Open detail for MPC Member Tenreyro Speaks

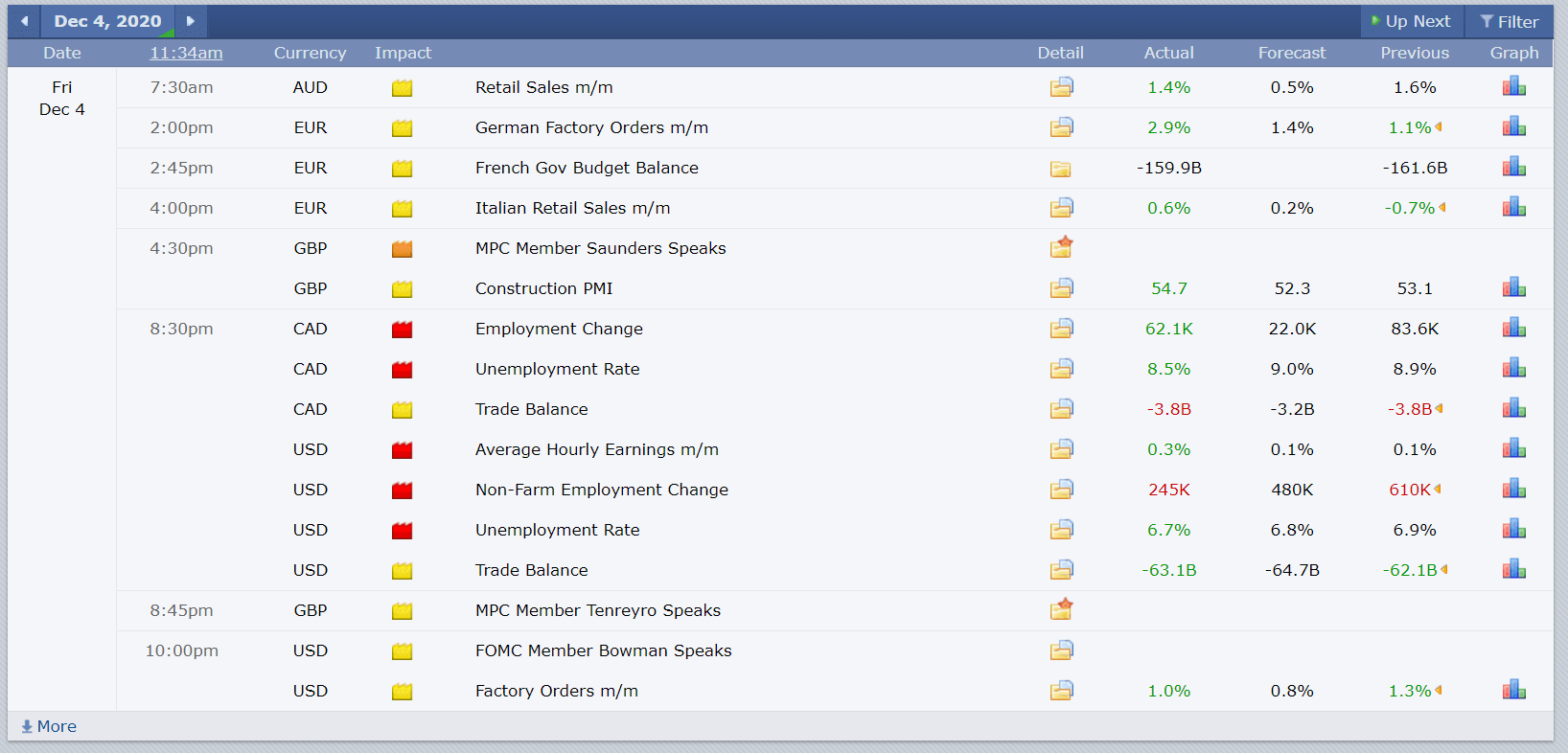(1061, 610)
